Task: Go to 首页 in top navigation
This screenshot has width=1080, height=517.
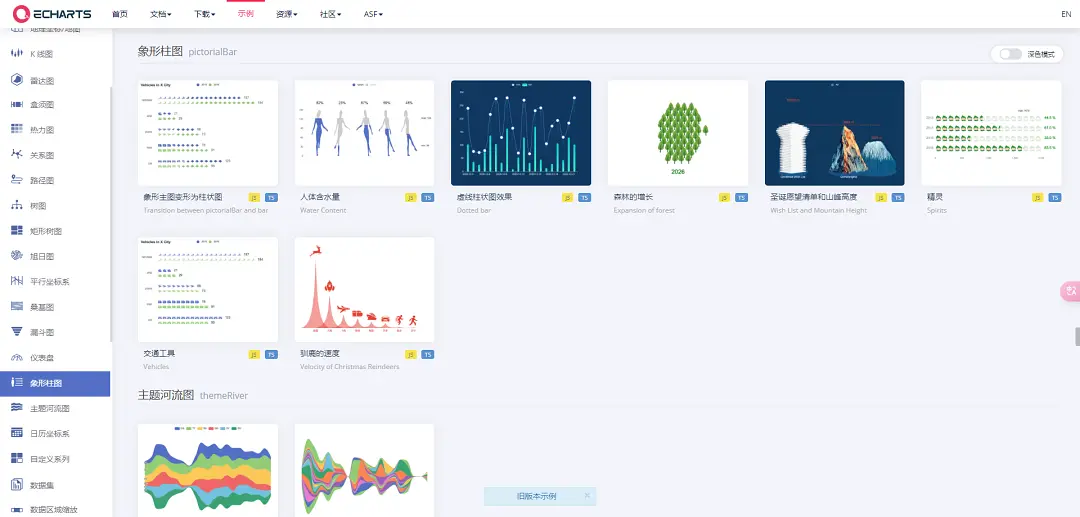Action: coord(119,14)
